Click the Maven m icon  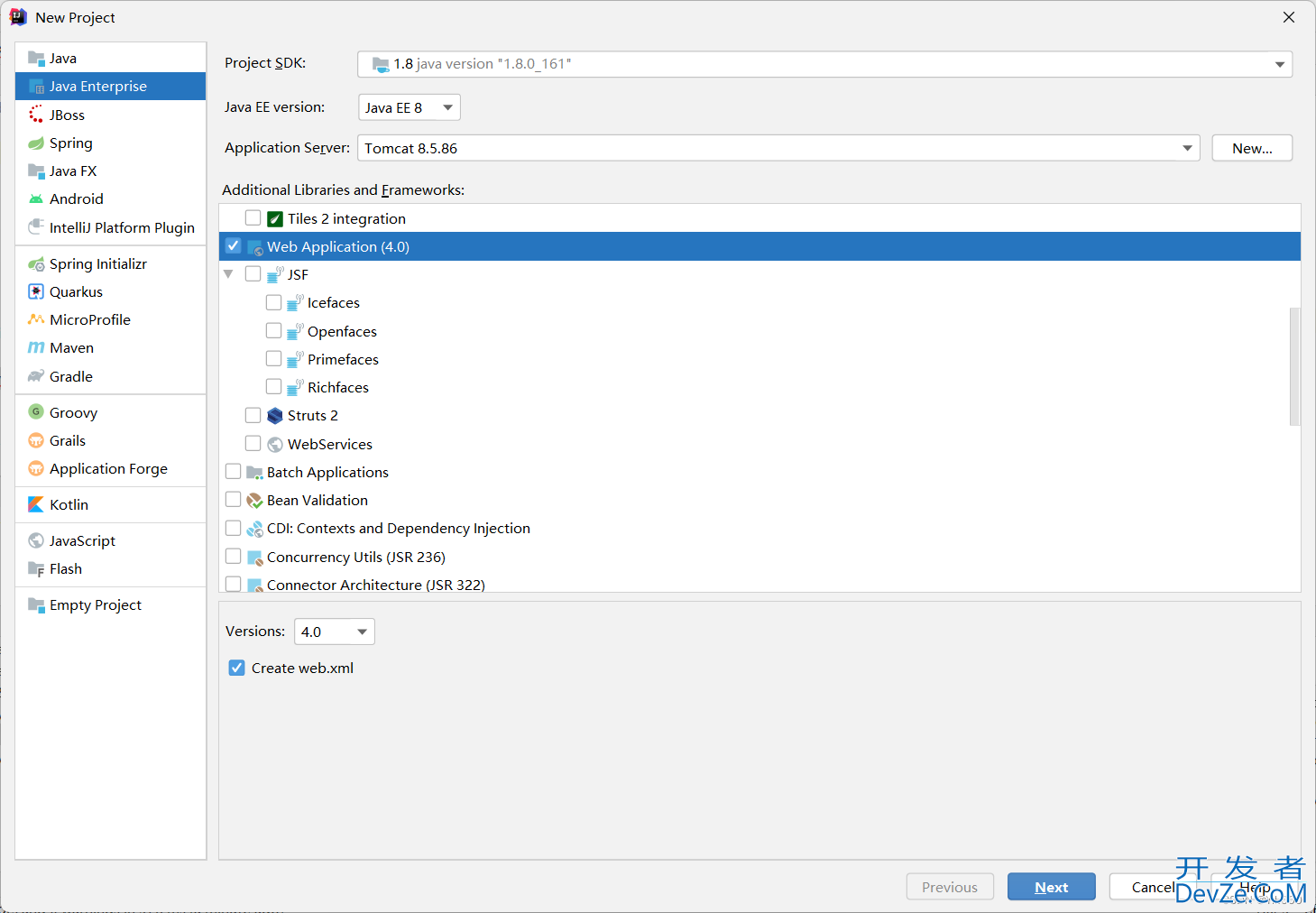click(36, 348)
